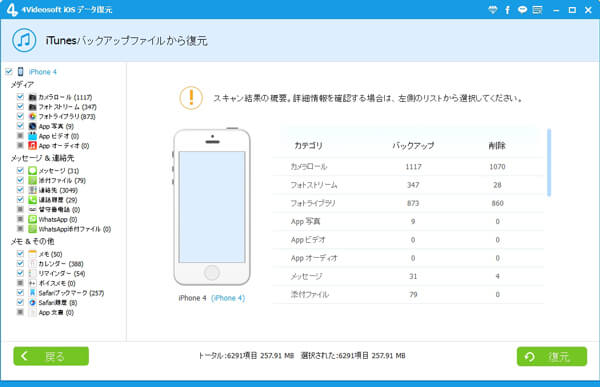The height and width of the screenshot is (387, 600).
Task: Toggle the Safariブックマーク (257) checkbox
Action: (x=20, y=292)
